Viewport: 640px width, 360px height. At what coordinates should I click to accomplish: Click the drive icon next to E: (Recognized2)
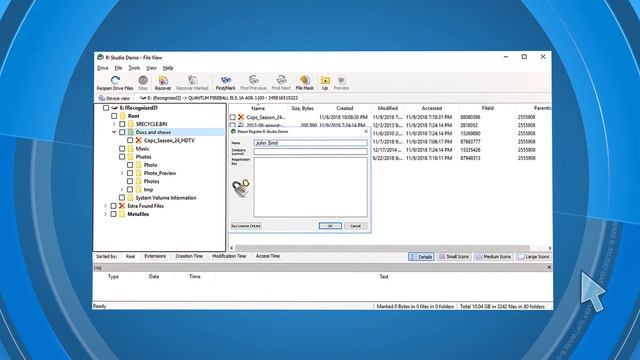[114, 108]
